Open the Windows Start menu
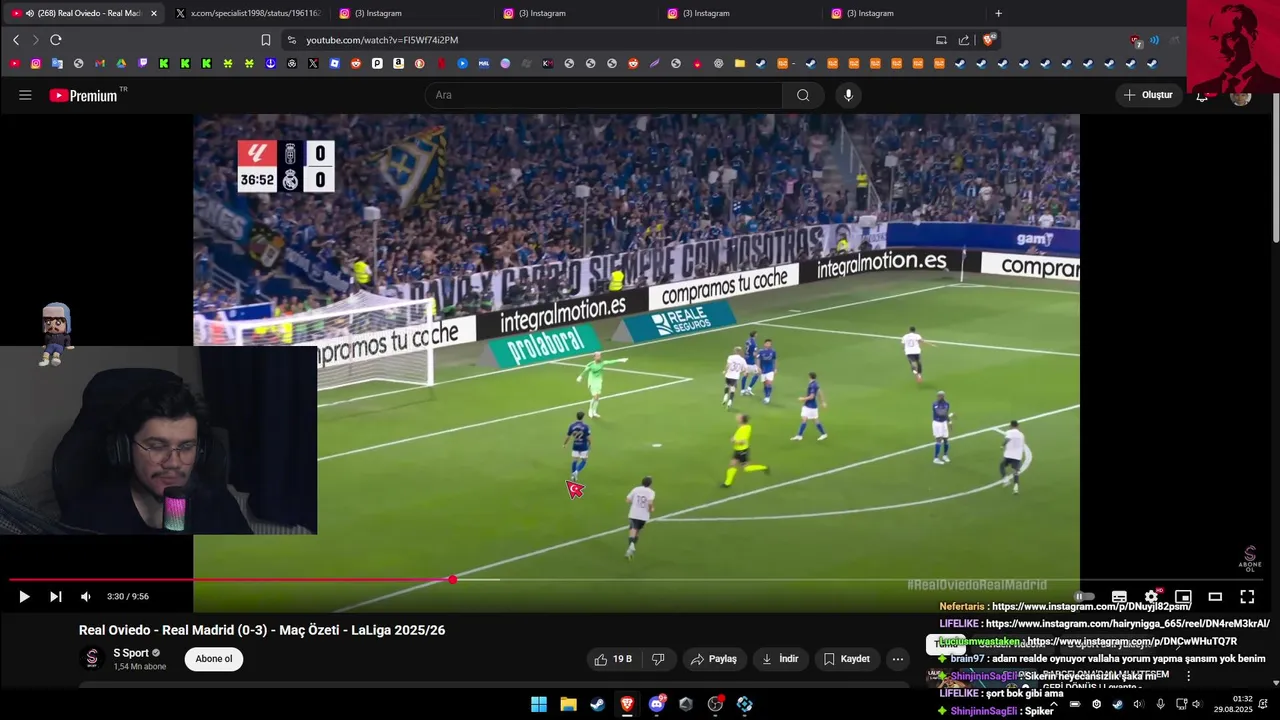 click(538, 704)
